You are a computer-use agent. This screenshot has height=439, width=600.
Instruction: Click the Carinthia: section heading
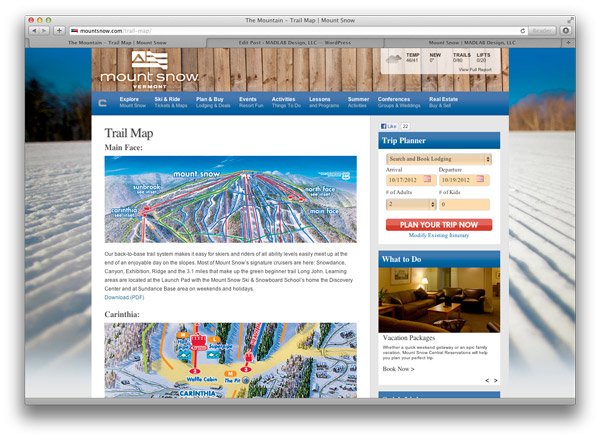[x=122, y=314]
